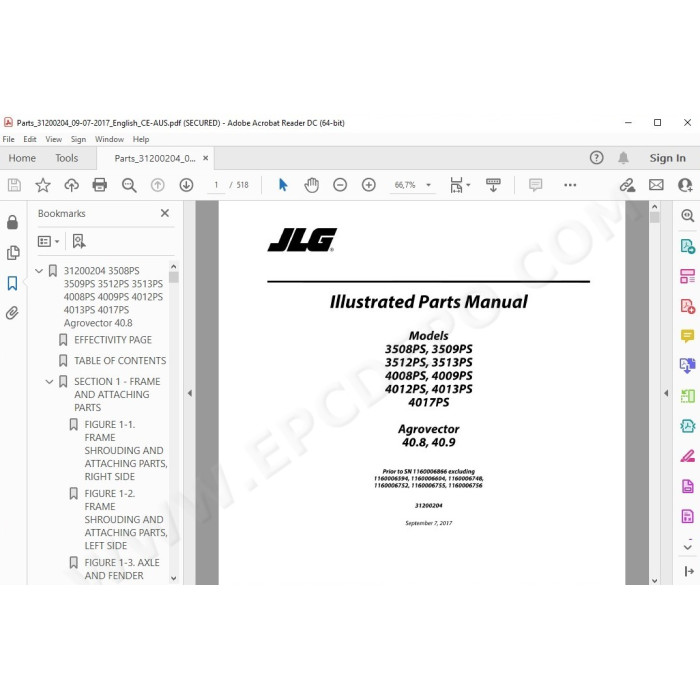Go to previous page arrow
This screenshot has width=700, height=700.
(x=158, y=185)
